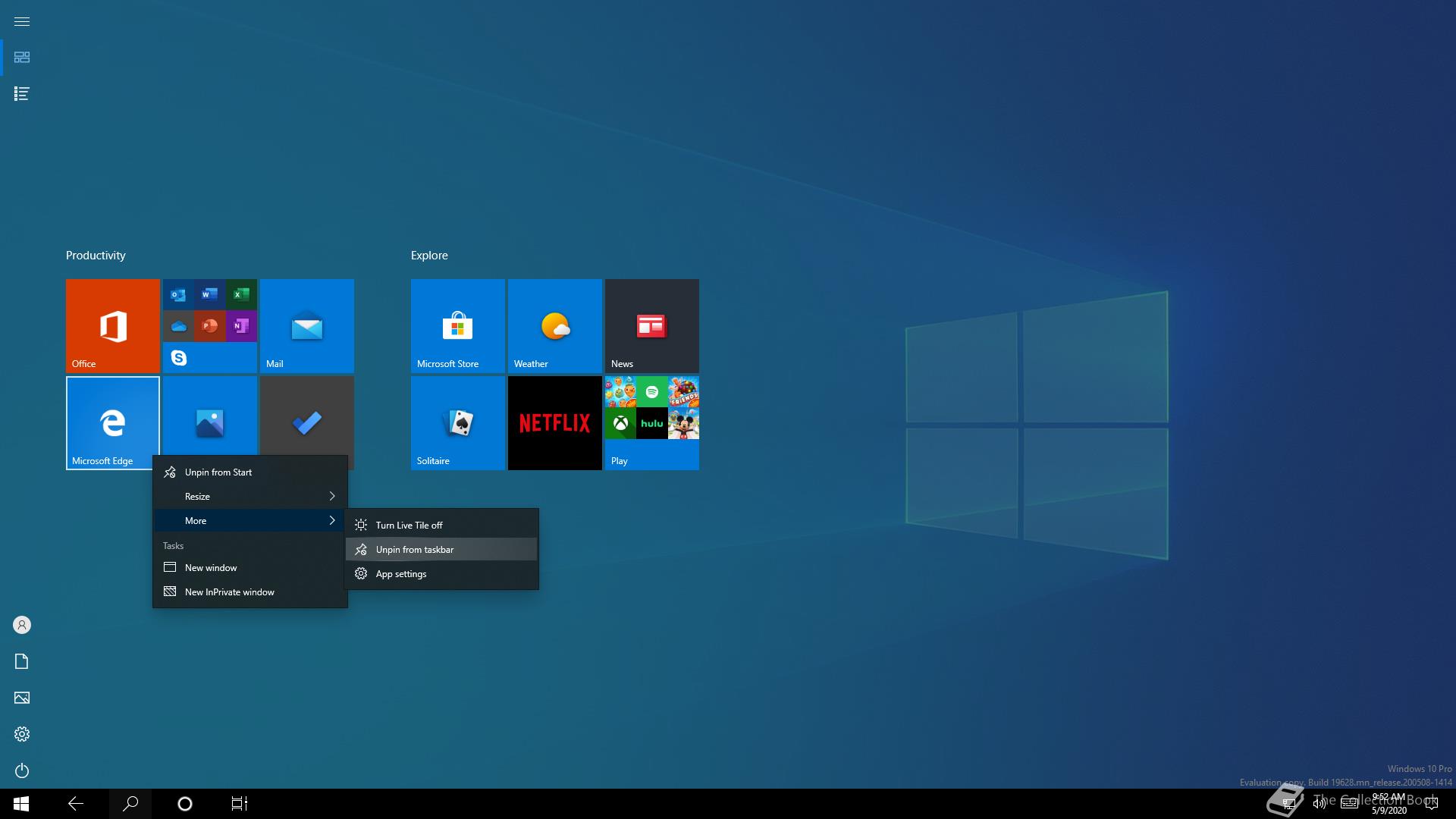Image resolution: width=1456 pixels, height=819 pixels.
Task: Open the Netflix tile
Action: click(x=554, y=422)
